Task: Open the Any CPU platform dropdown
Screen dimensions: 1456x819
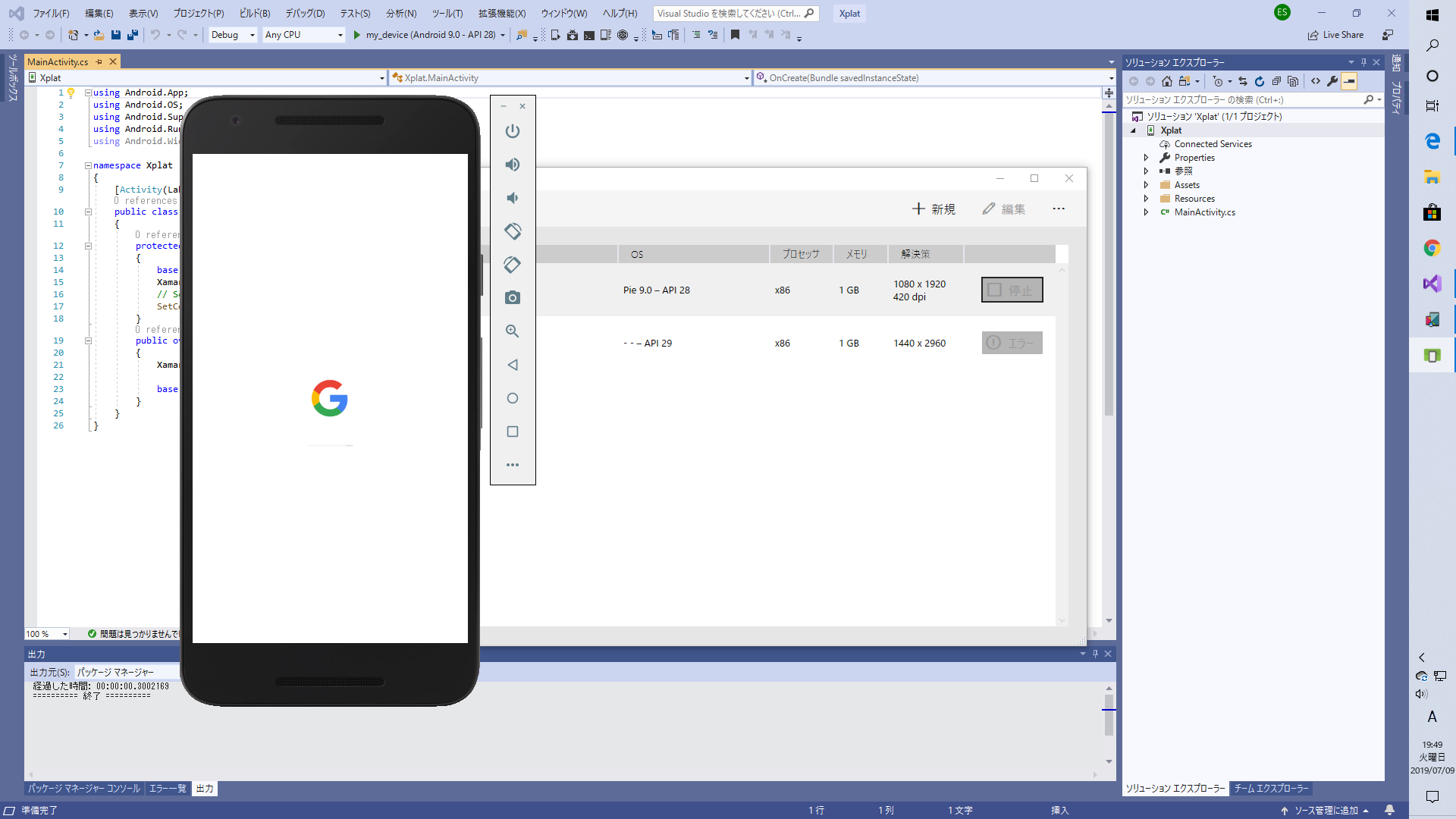Action: (339, 35)
